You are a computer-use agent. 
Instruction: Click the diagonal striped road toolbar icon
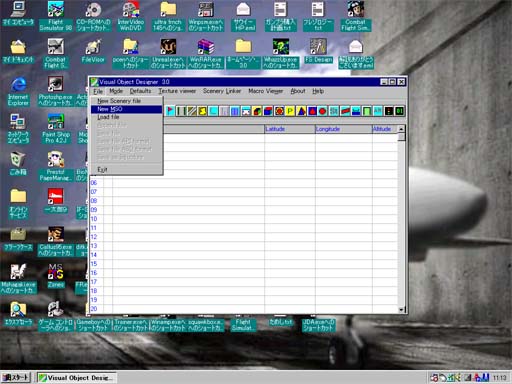coord(192,111)
